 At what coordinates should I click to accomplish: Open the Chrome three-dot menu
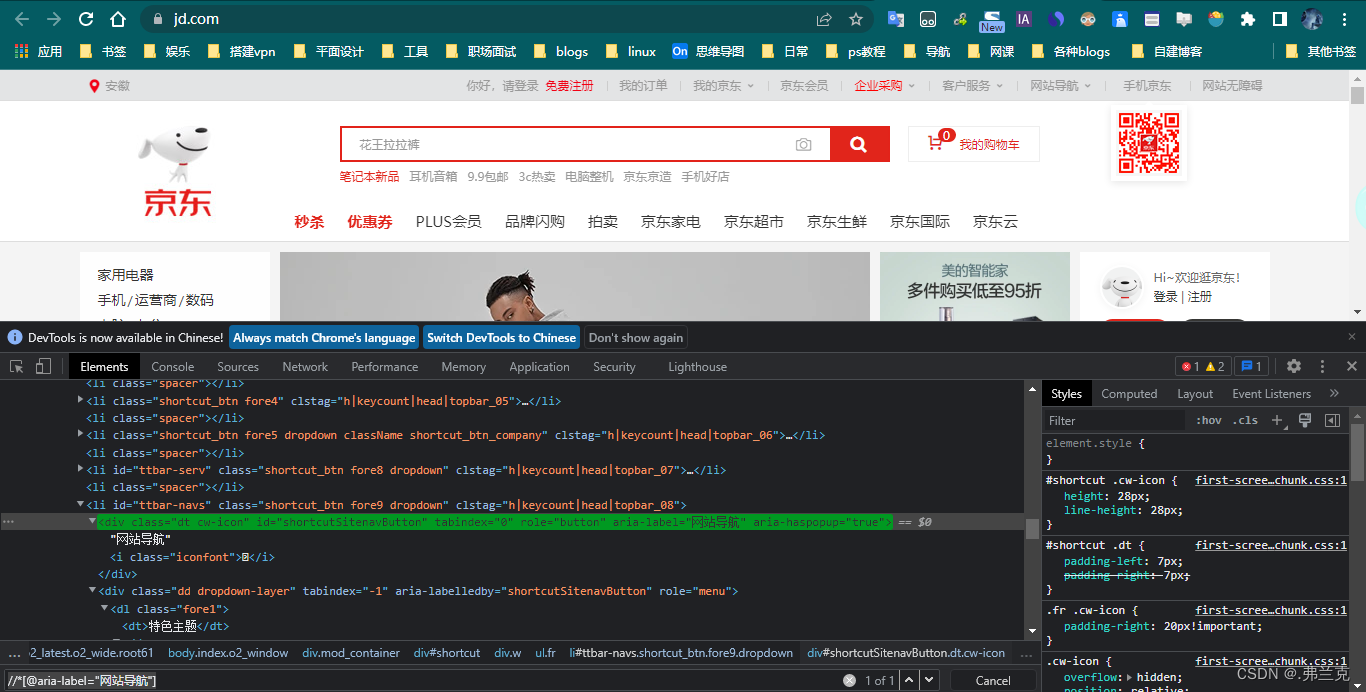(1346, 19)
